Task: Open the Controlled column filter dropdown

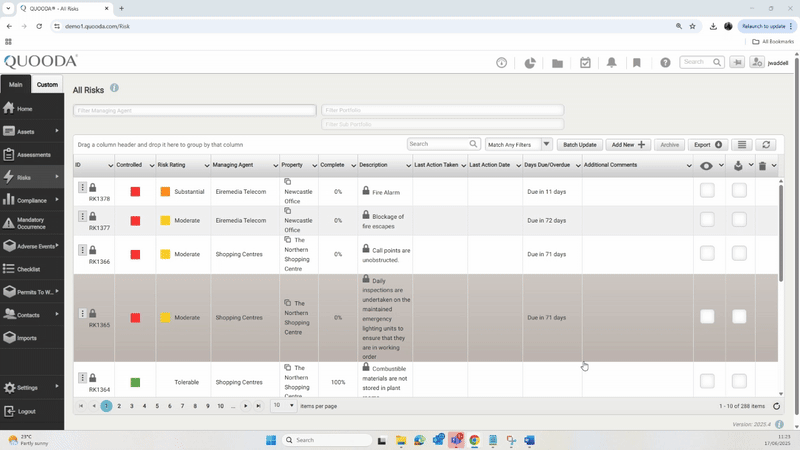Action: tap(152, 166)
